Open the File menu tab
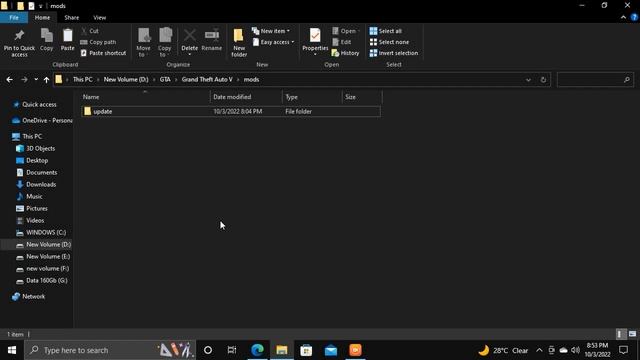The width and height of the screenshot is (640, 360). (x=14, y=18)
